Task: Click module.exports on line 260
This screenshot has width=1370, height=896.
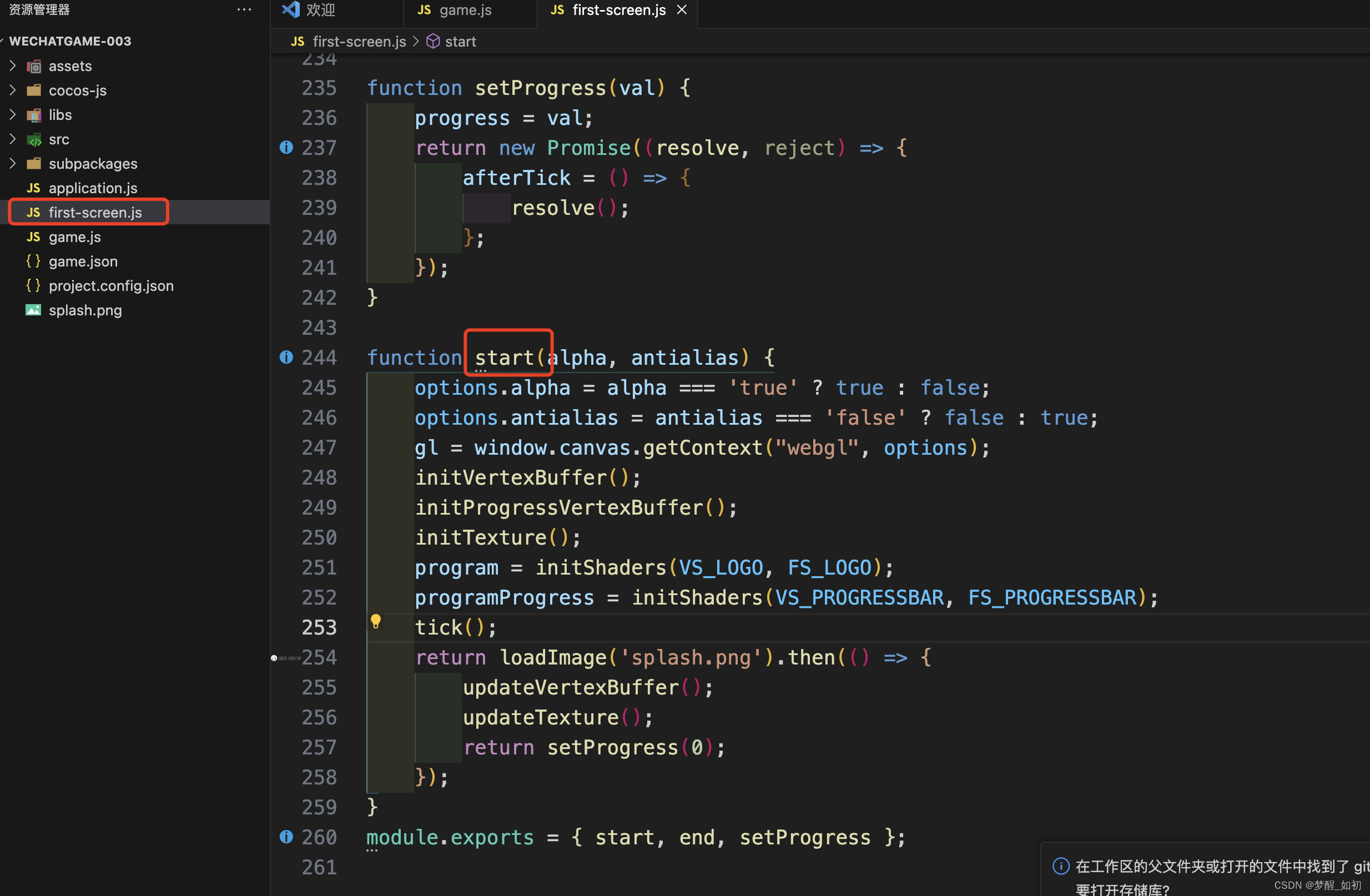Action: point(450,837)
